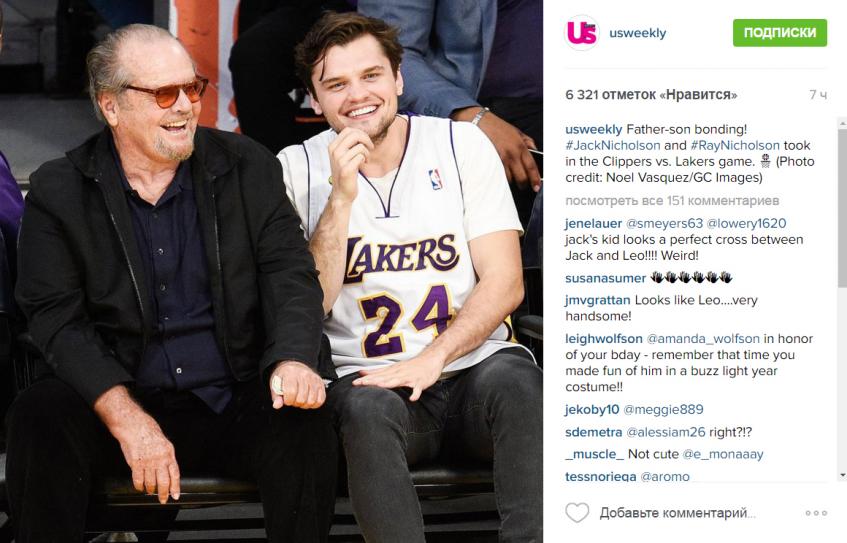Open the three-dots more options menu
The height and width of the screenshot is (543, 847).
pyautogui.click(x=816, y=513)
